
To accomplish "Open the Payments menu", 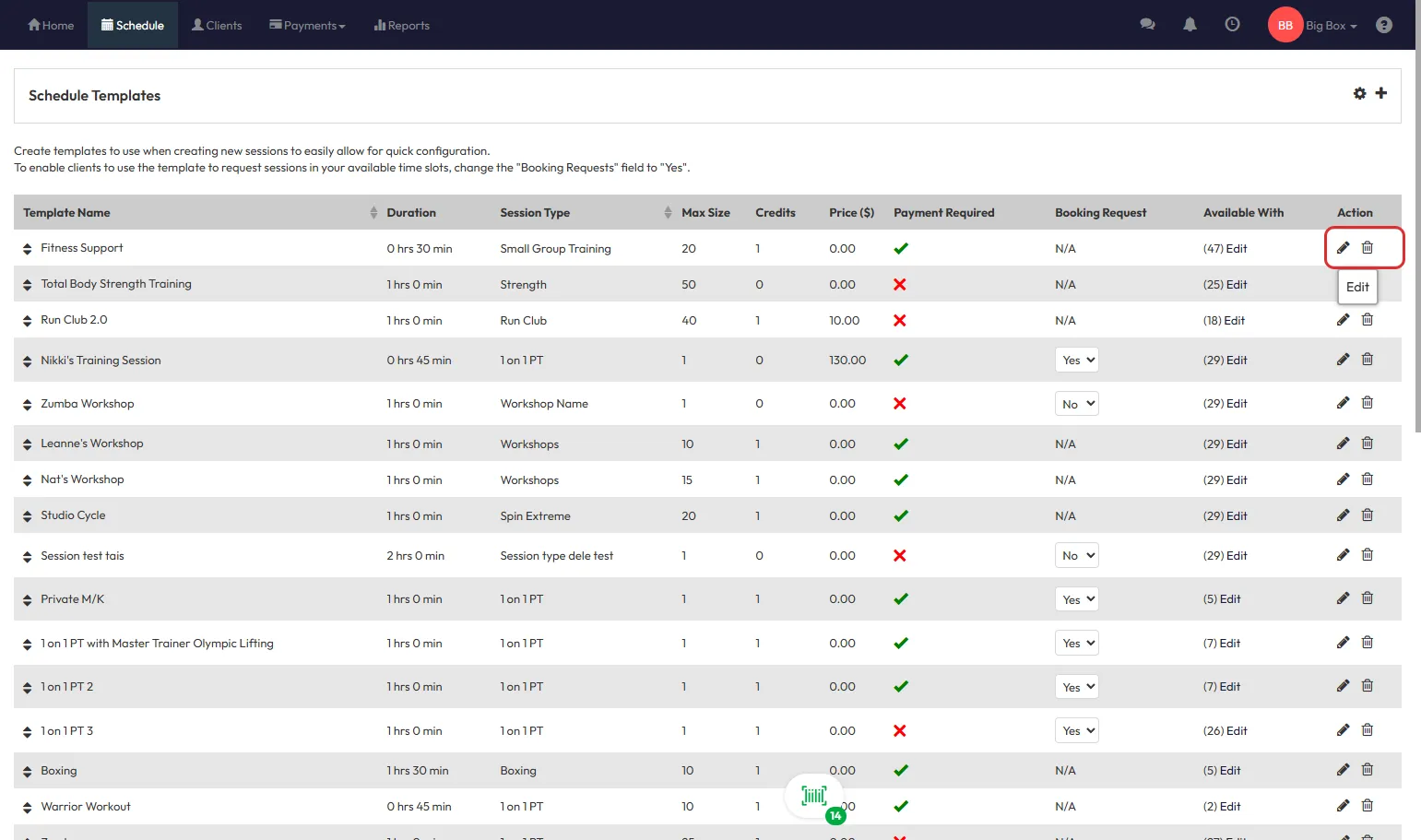I will pos(307,26).
